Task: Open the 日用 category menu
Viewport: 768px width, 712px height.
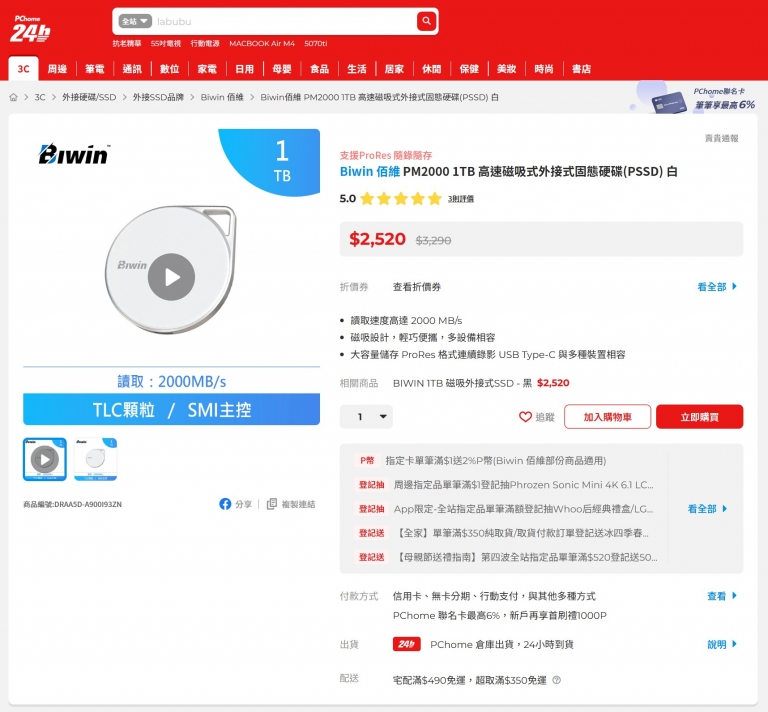Action: point(244,69)
